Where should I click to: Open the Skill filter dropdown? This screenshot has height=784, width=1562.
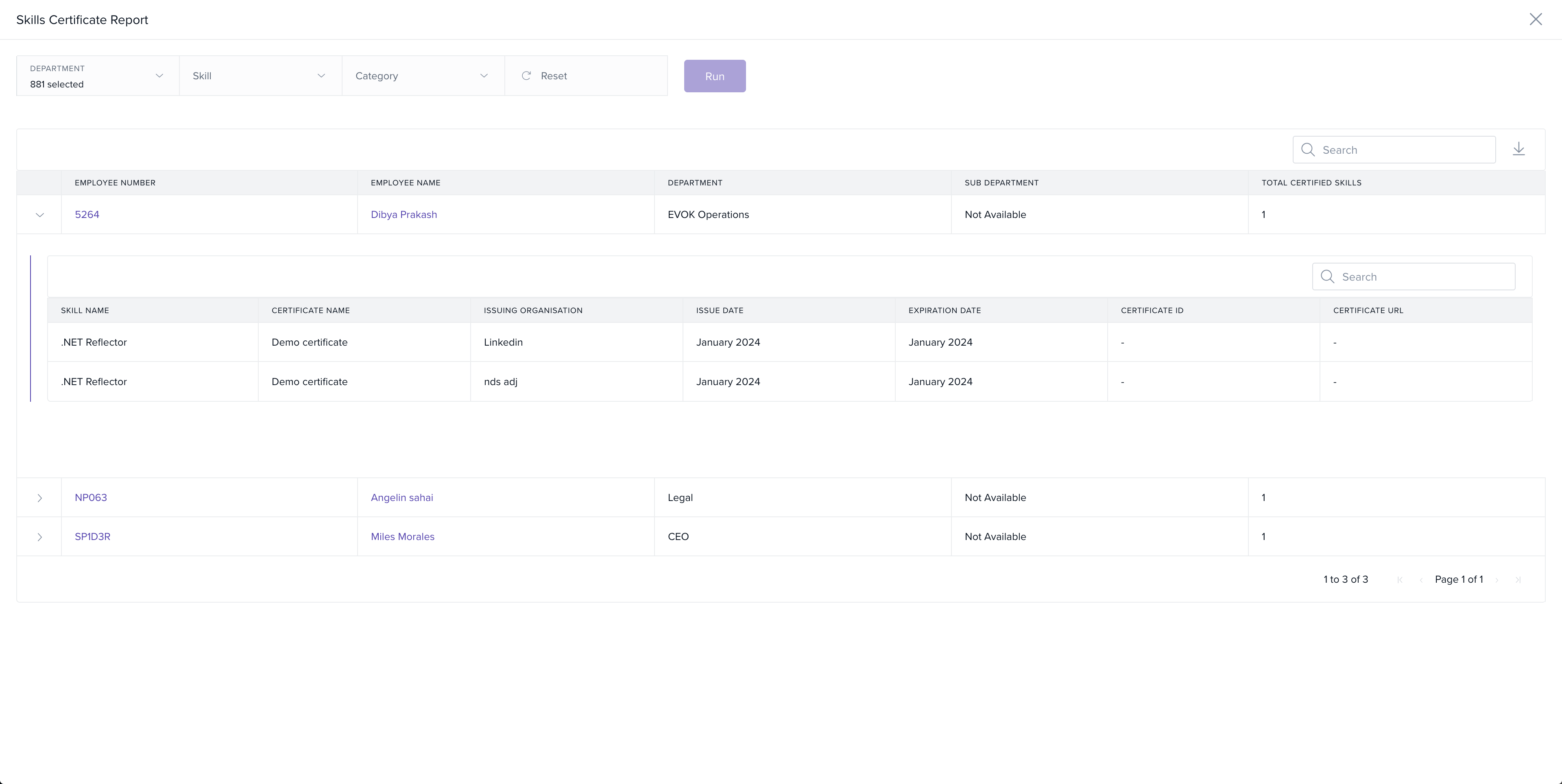(x=260, y=76)
